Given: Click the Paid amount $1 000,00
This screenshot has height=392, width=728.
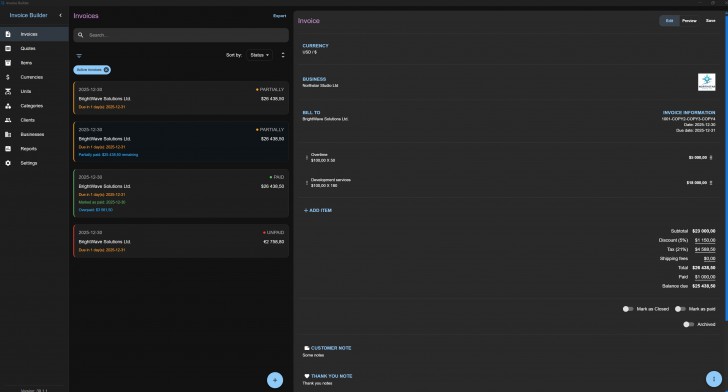Looking at the screenshot, I should coord(705,277).
